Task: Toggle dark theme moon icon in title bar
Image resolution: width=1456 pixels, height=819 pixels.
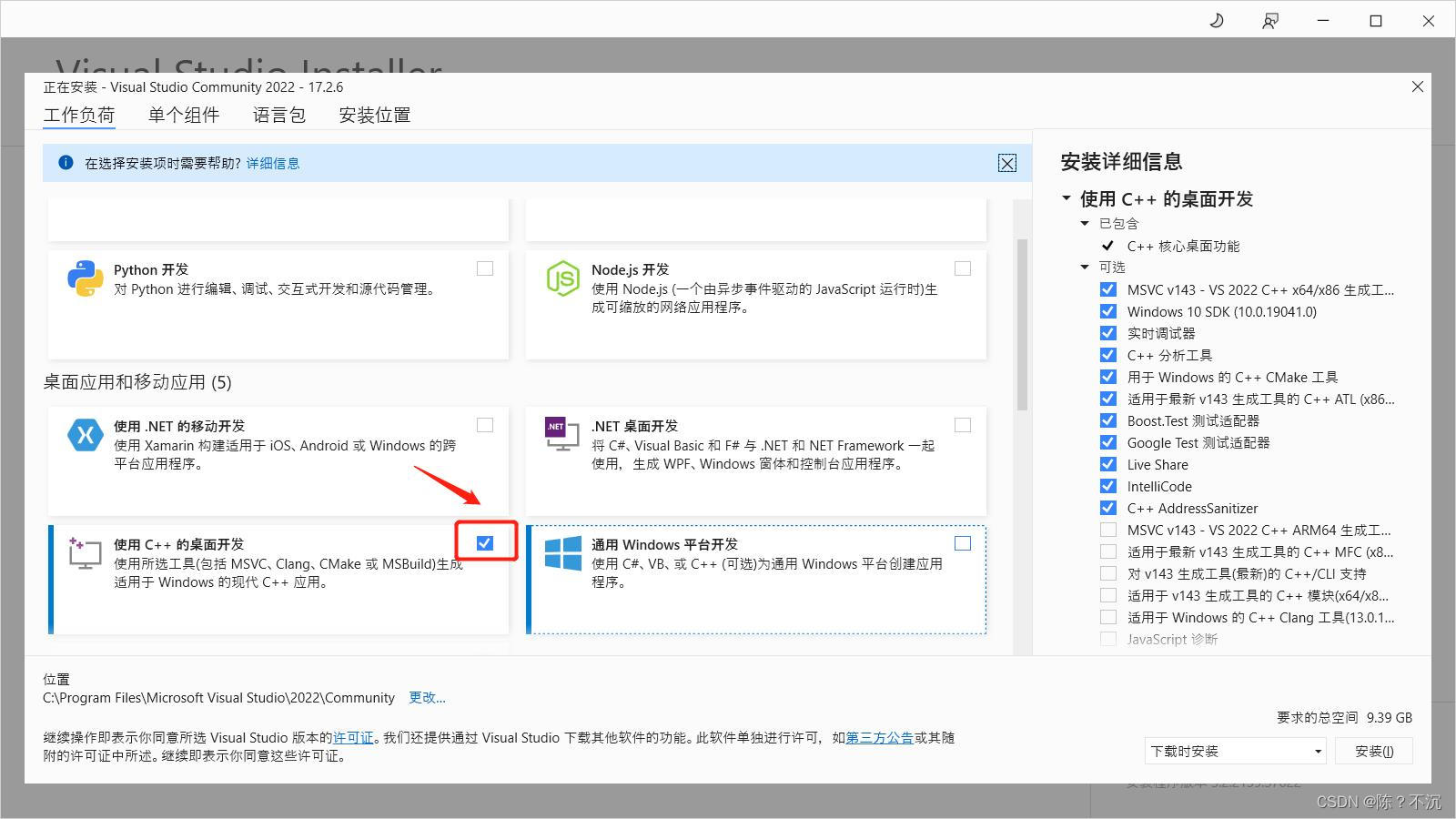Action: tap(1217, 20)
